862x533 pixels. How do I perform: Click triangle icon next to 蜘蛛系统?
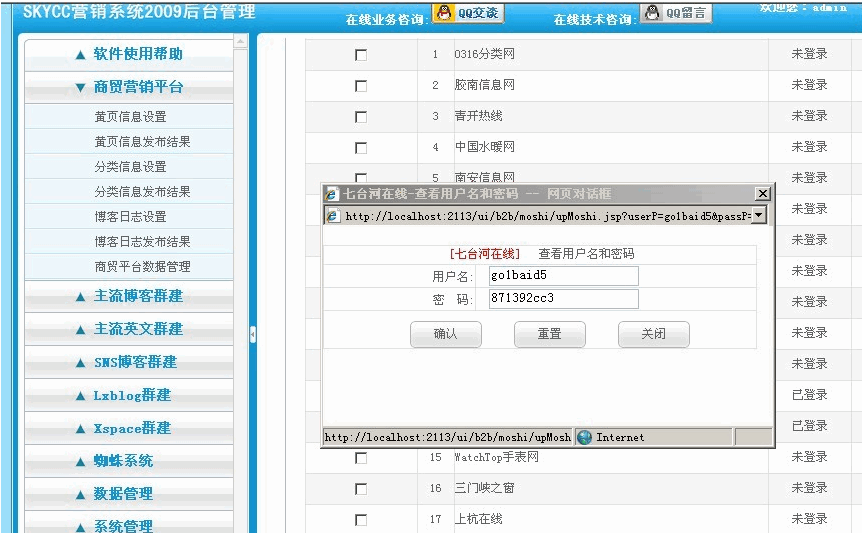tap(80, 462)
